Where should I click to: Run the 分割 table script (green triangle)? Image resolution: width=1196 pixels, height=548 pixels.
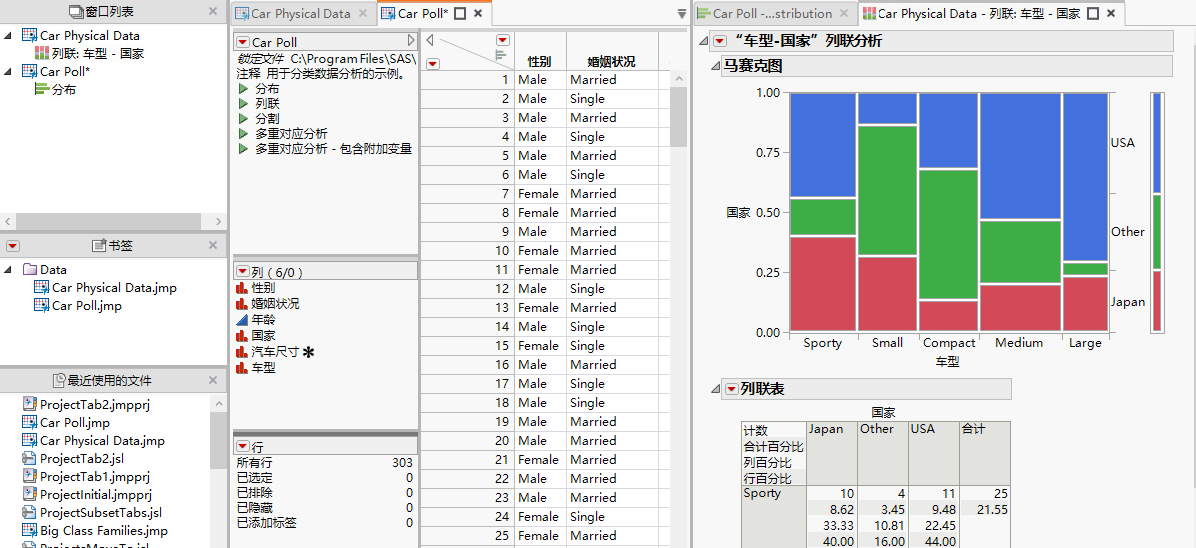[x=243, y=118]
